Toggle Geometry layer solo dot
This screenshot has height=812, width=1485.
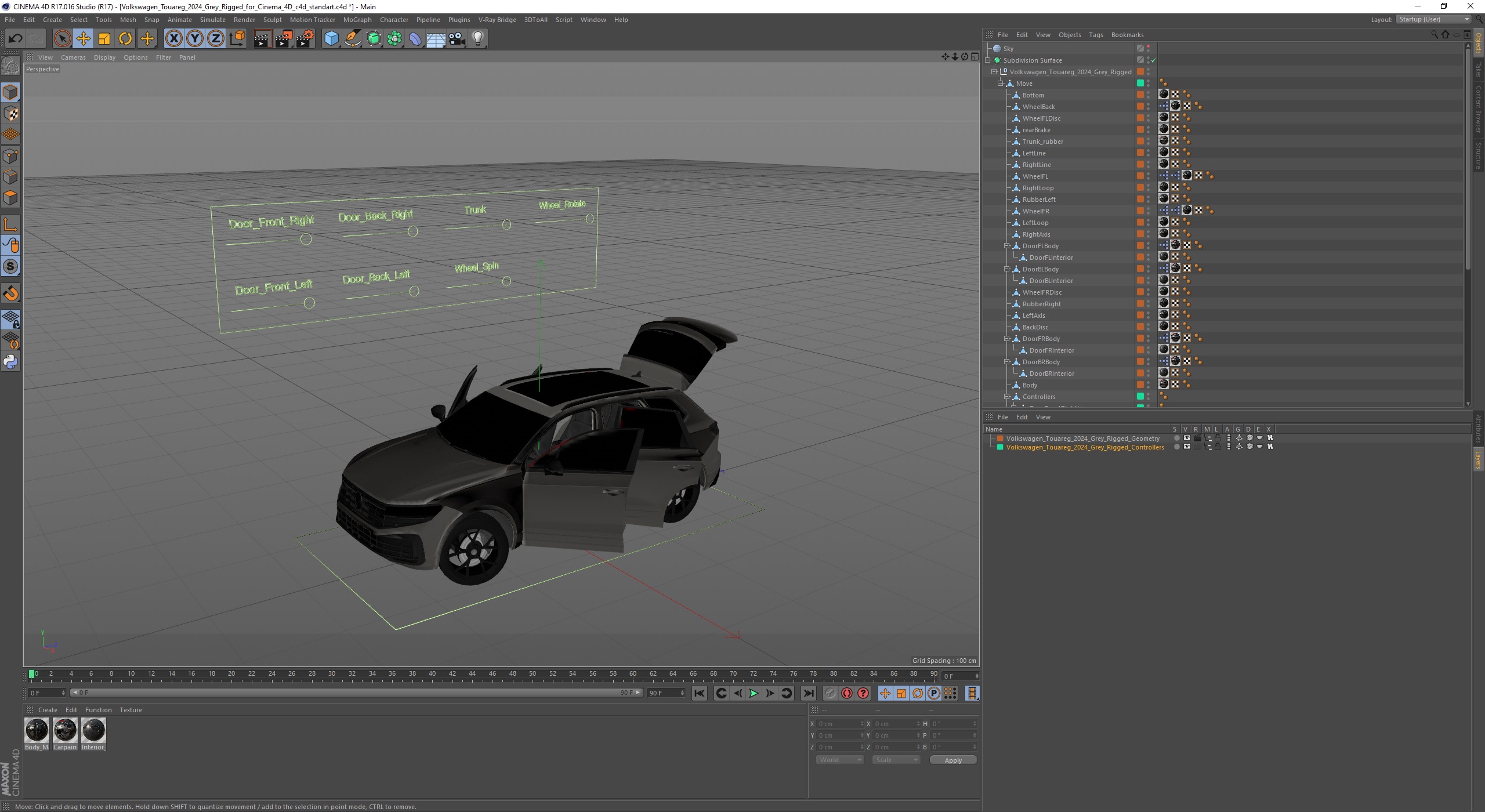[1176, 438]
